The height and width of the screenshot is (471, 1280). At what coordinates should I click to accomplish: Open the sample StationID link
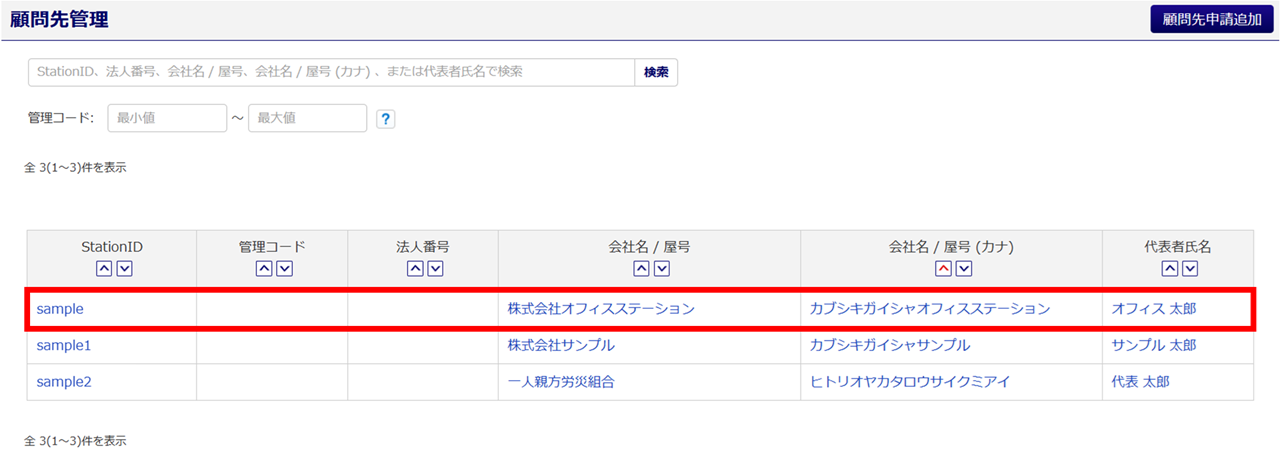click(x=60, y=309)
